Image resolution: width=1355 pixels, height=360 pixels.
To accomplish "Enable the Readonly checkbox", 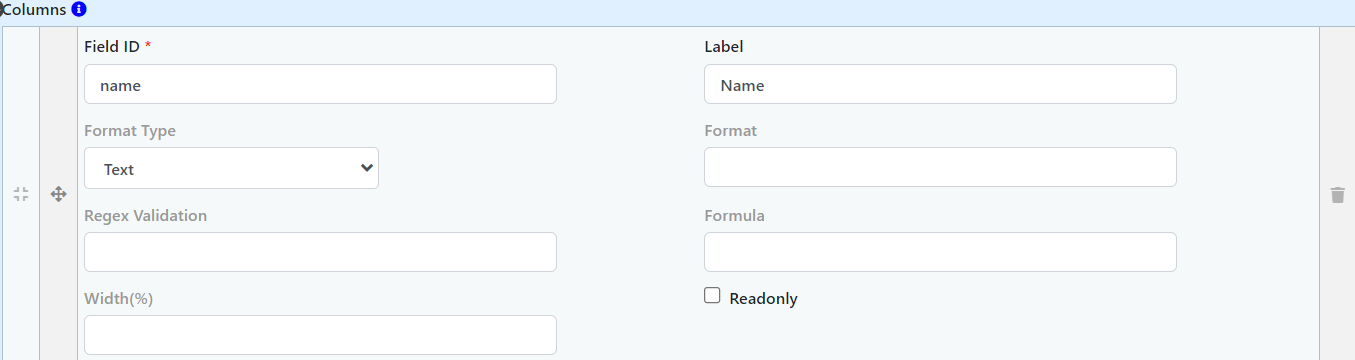I will pos(712,295).
